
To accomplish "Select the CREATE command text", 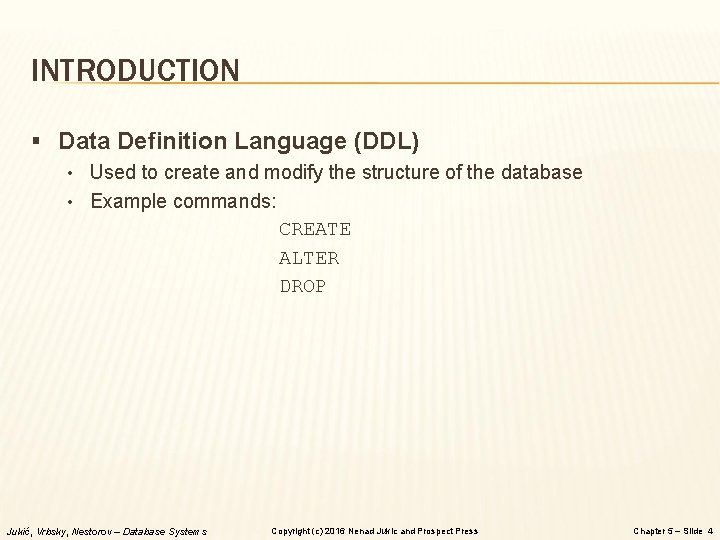I will [x=315, y=229].
